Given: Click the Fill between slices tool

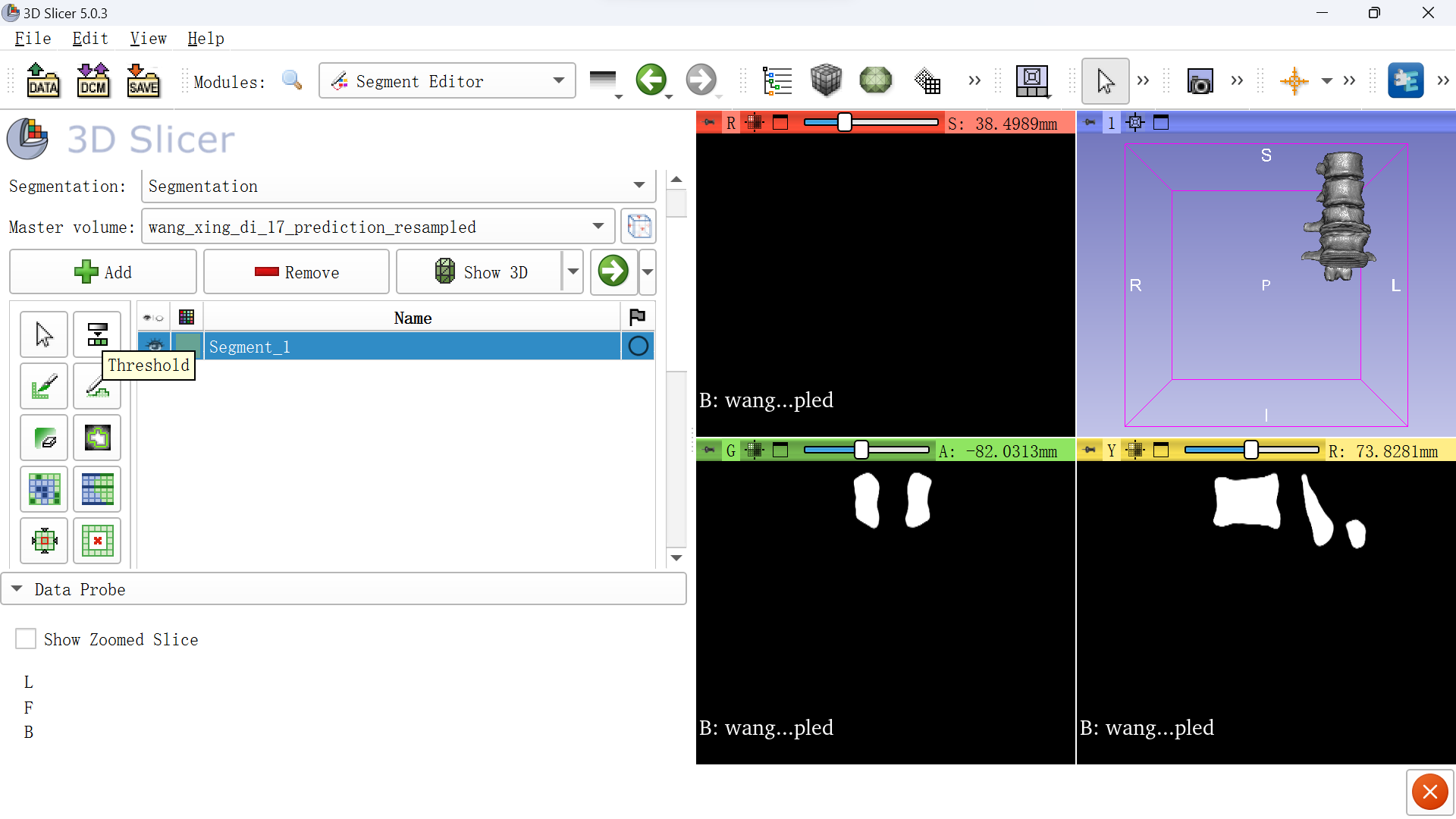Looking at the screenshot, I should tap(96, 489).
